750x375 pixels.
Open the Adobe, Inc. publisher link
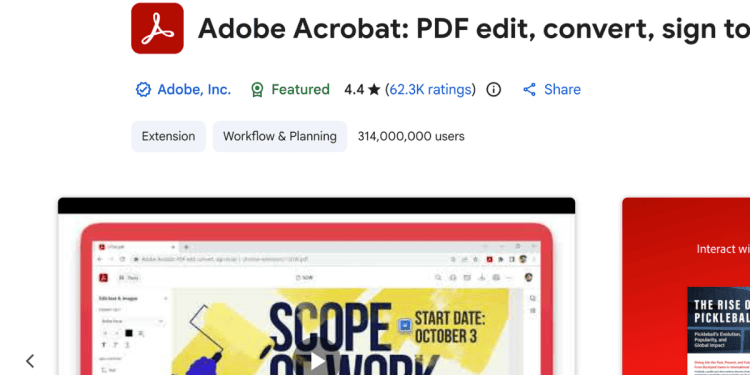point(194,89)
